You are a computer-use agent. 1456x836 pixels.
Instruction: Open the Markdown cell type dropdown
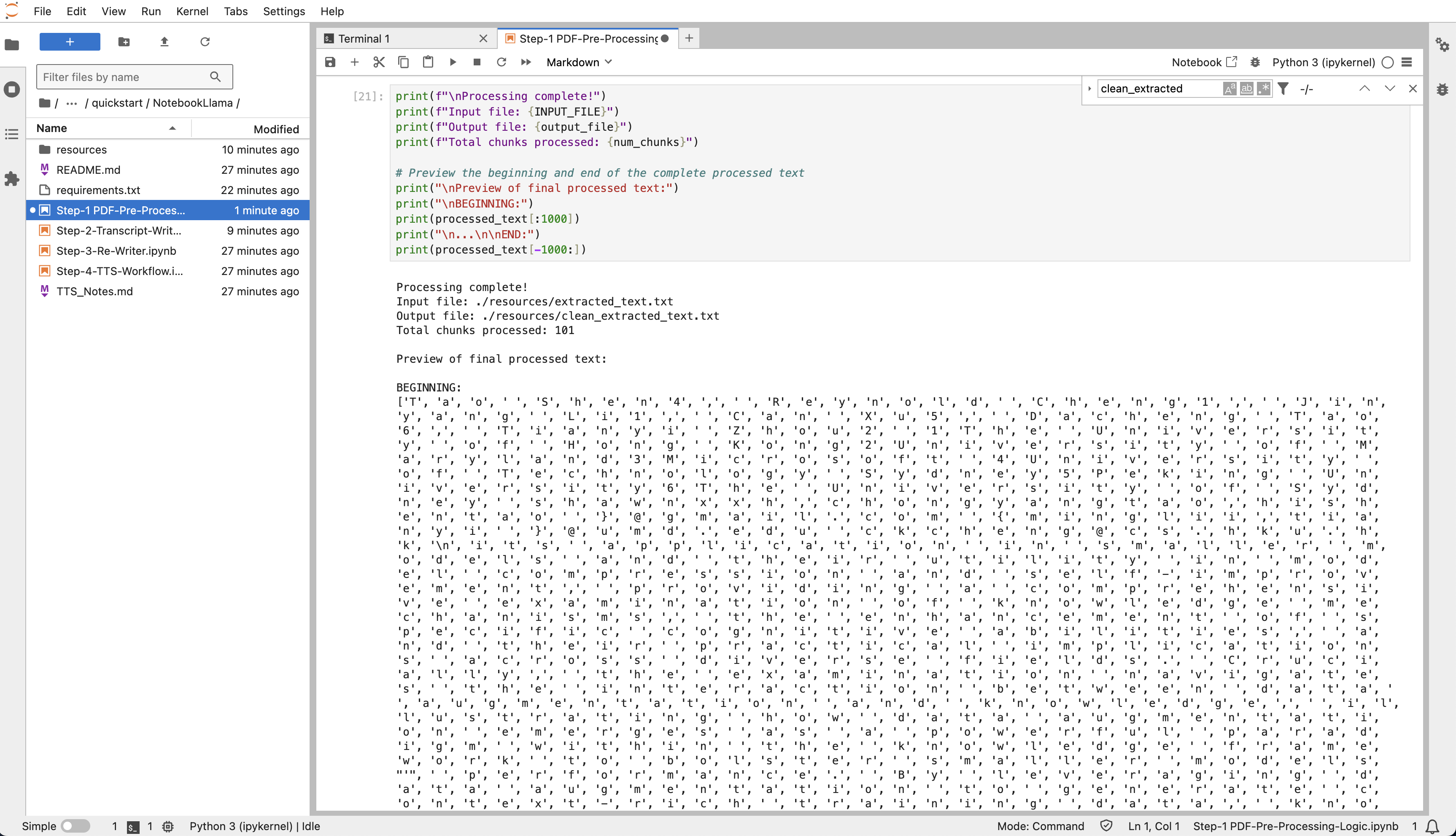click(x=579, y=62)
